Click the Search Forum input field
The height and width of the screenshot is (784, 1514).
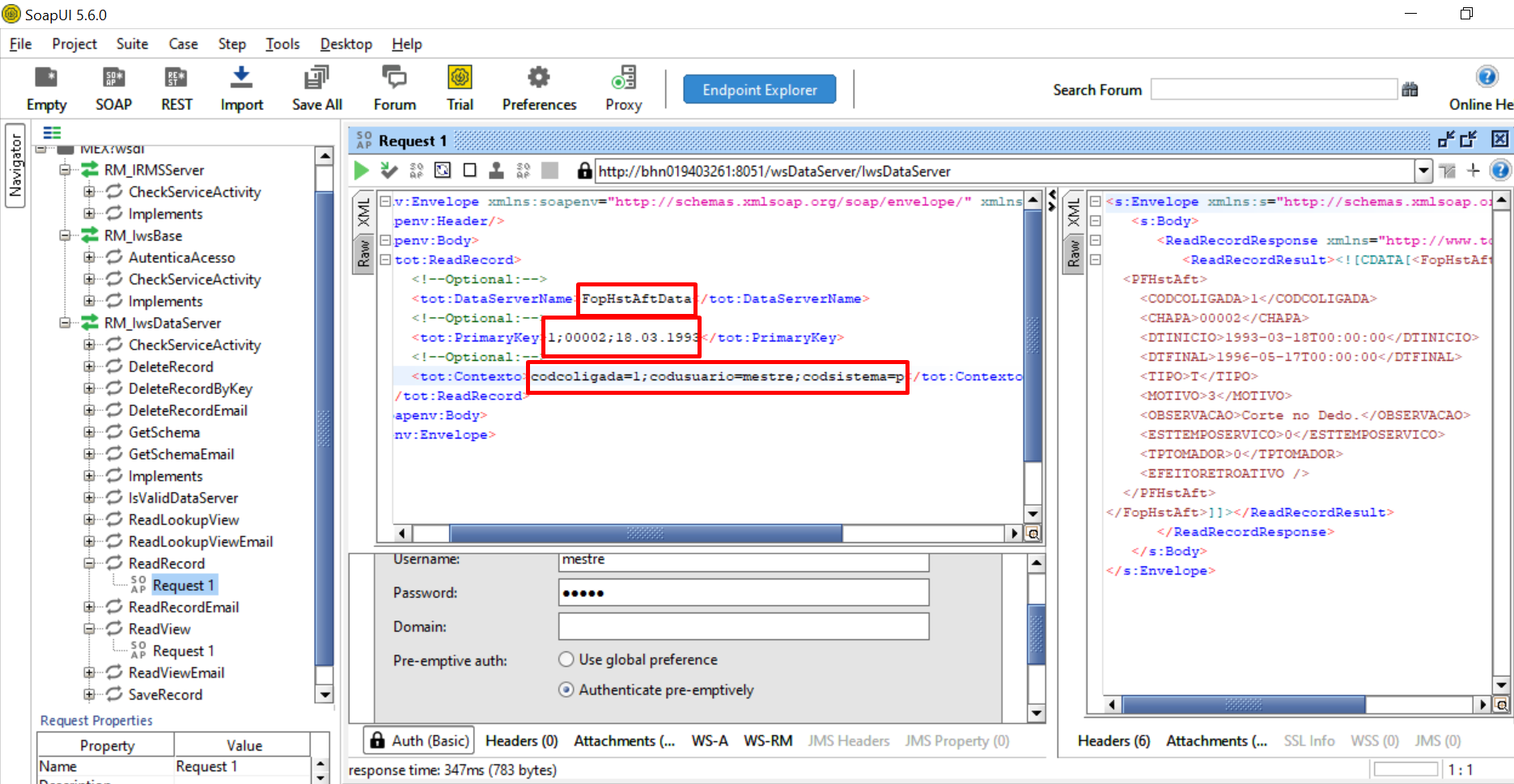(1274, 90)
